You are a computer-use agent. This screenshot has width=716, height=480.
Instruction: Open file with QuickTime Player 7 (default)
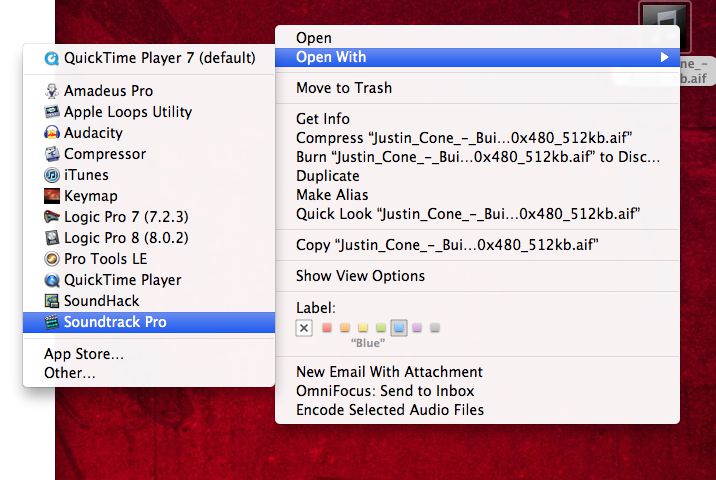[149, 58]
